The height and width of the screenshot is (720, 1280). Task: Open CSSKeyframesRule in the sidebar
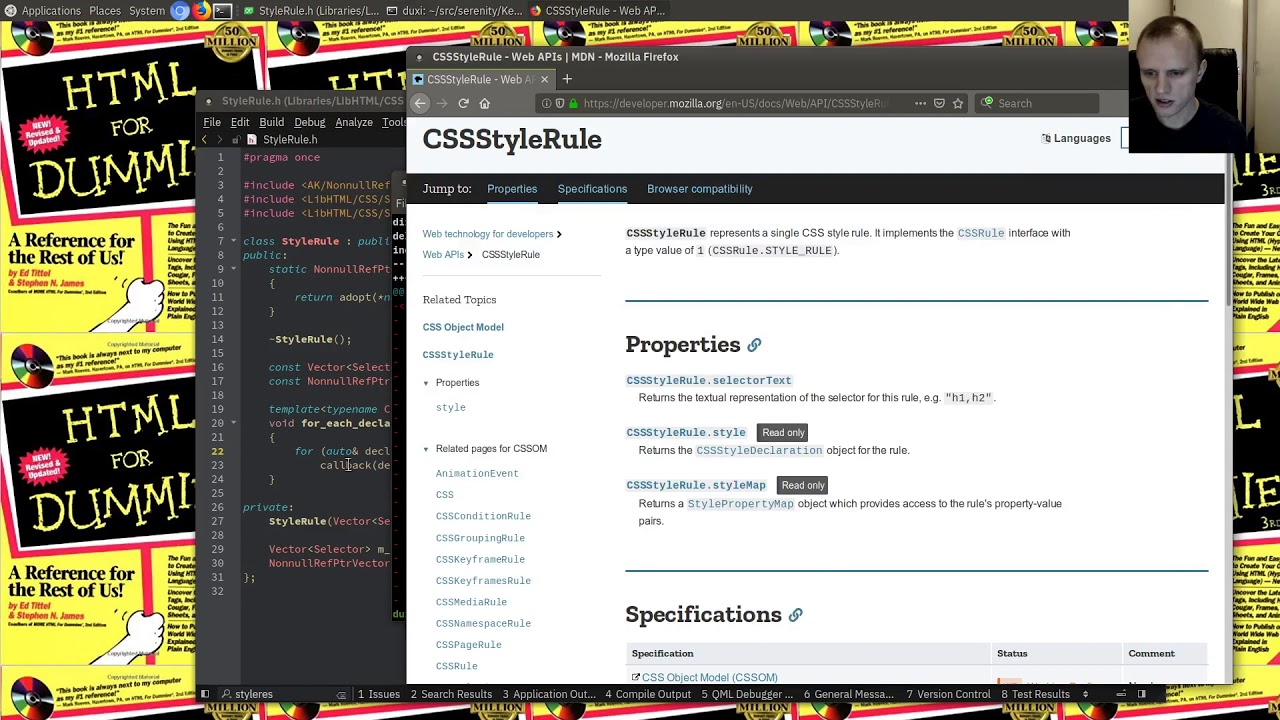coord(483,581)
